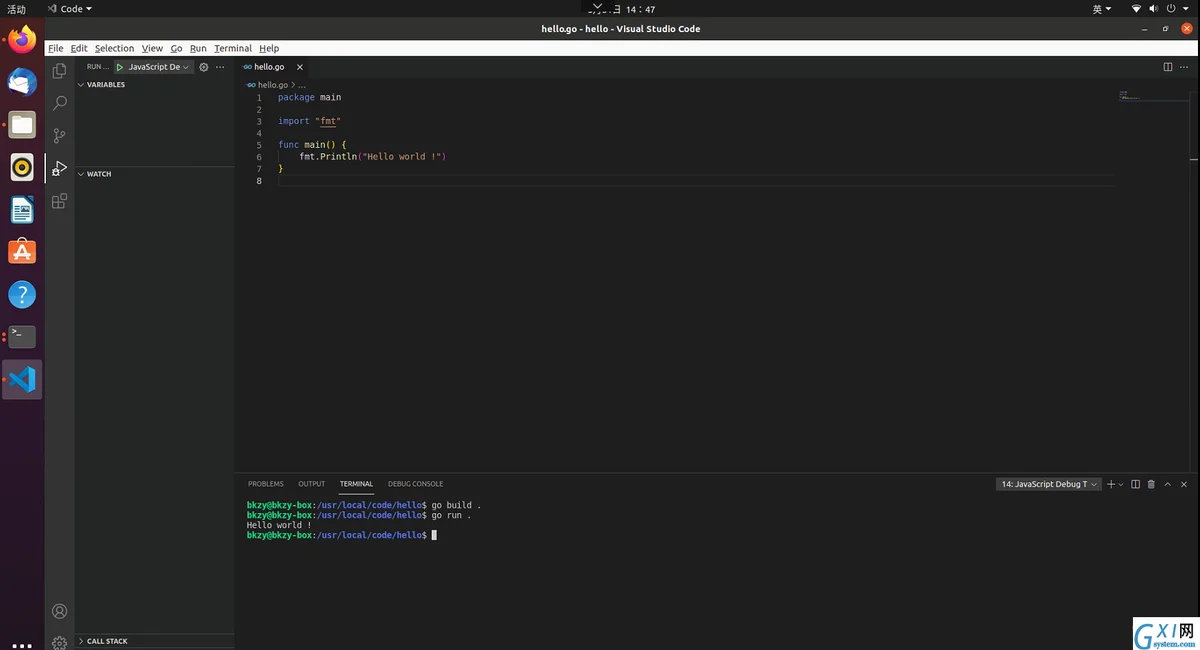This screenshot has height=650, width=1200.
Task: Open the 14: JavaScript Debug T terminal selector
Action: pyautogui.click(x=1048, y=484)
